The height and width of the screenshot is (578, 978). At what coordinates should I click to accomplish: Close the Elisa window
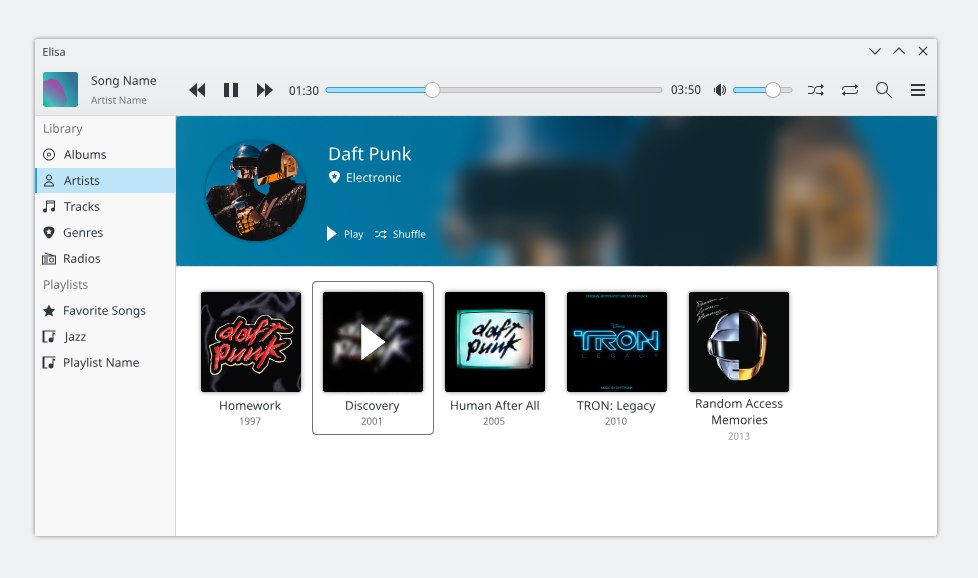(923, 51)
